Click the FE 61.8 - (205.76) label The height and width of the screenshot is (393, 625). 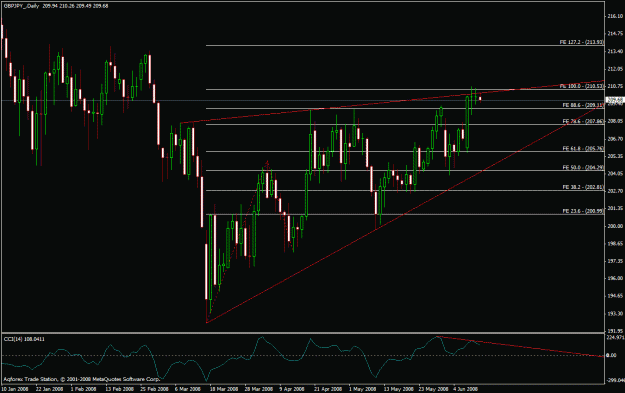[x=583, y=148]
